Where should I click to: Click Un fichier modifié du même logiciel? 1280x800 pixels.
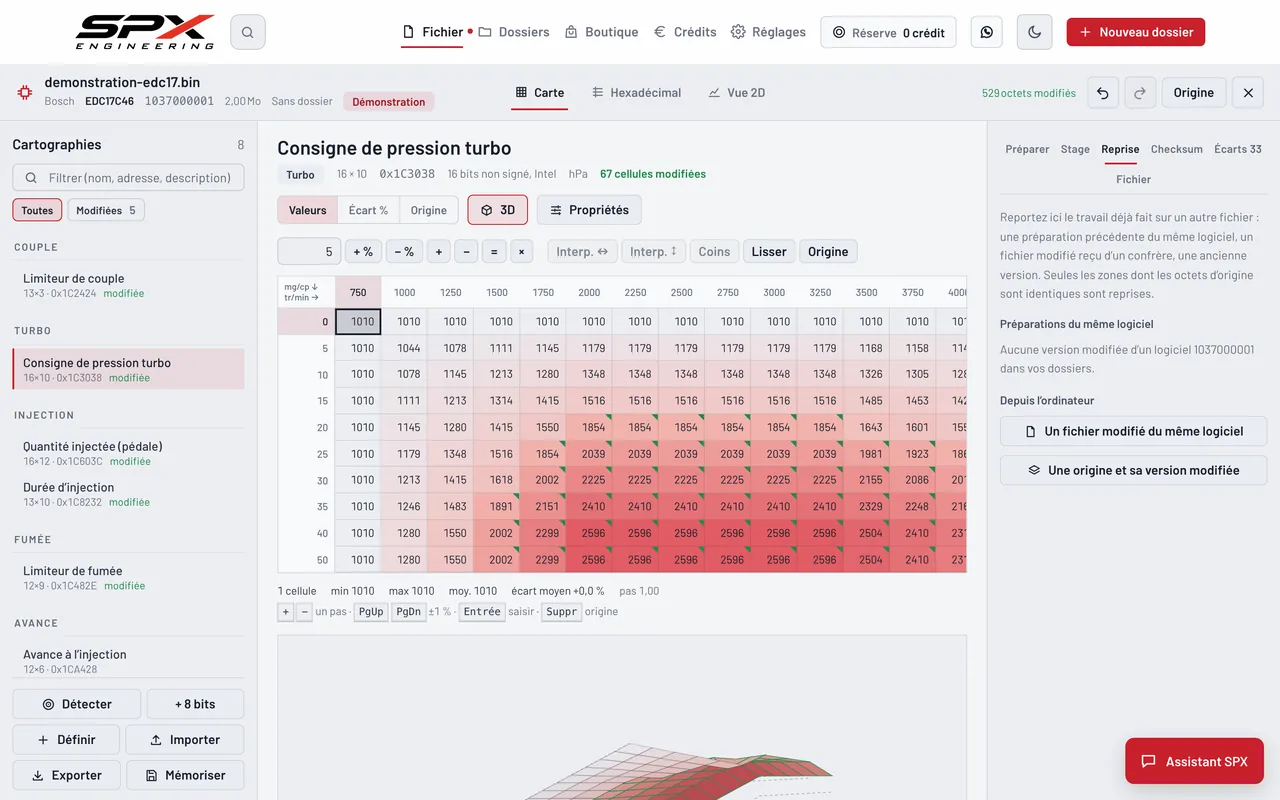pyautogui.click(x=1134, y=431)
